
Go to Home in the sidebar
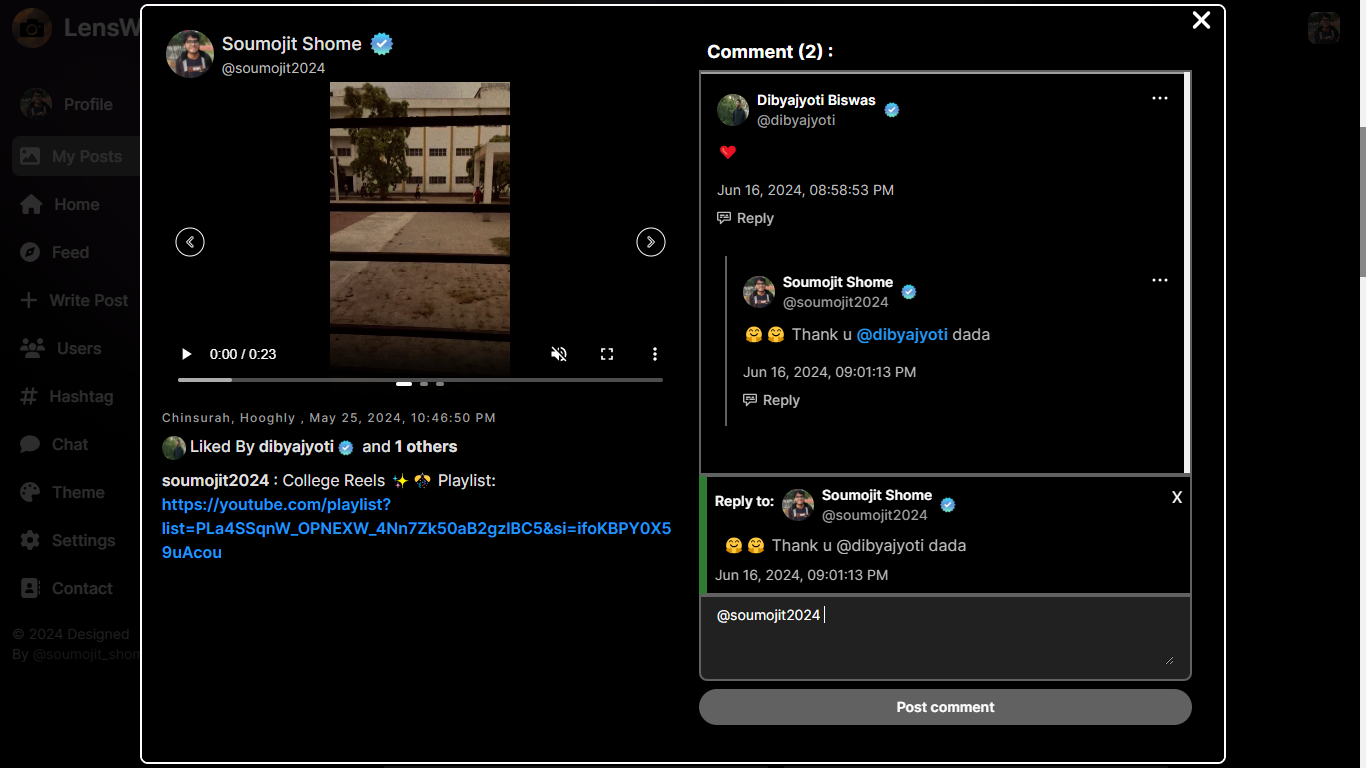pyautogui.click(x=76, y=204)
